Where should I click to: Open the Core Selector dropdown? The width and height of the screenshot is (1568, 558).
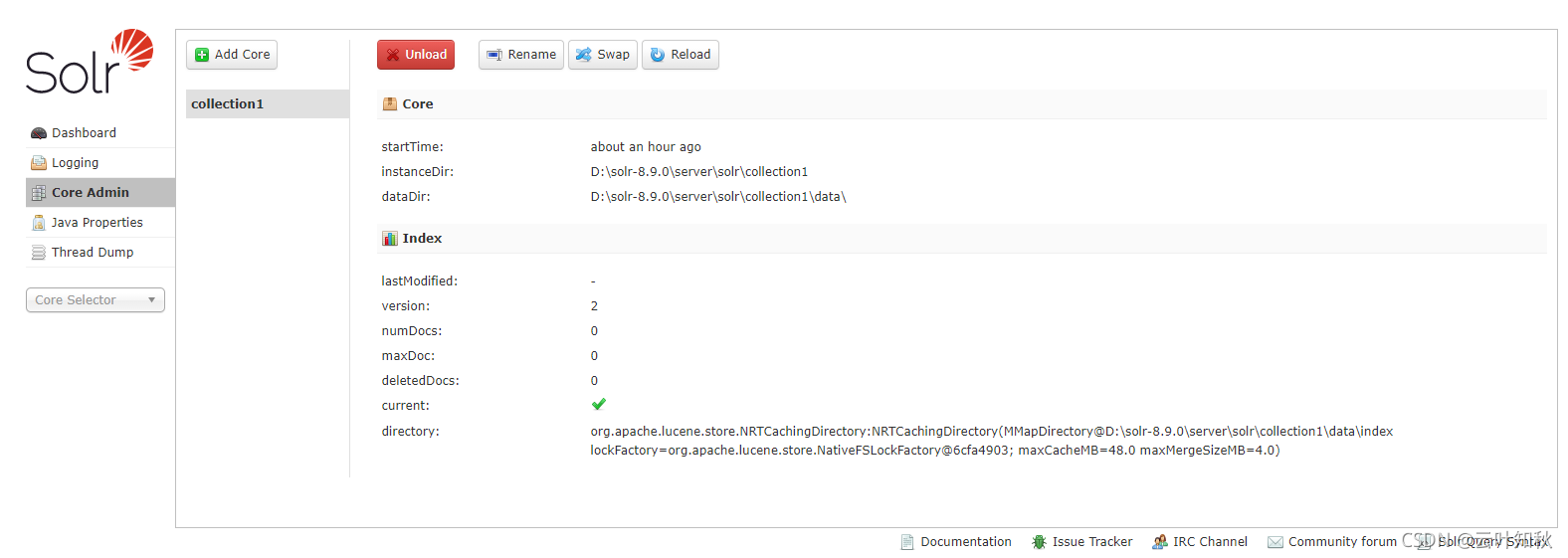point(96,300)
